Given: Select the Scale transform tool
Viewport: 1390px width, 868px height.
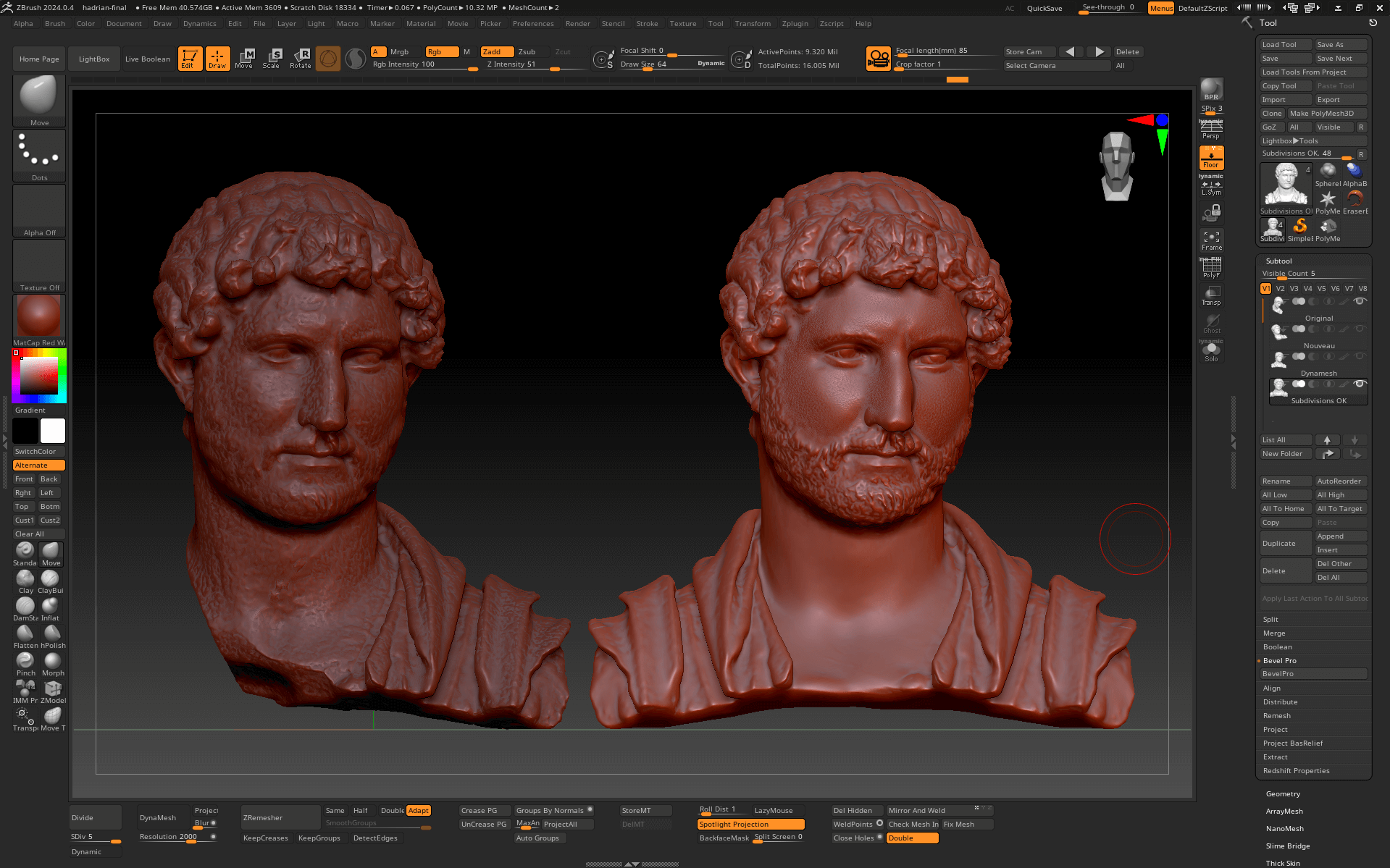Looking at the screenshot, I should (x=272, y=58).
